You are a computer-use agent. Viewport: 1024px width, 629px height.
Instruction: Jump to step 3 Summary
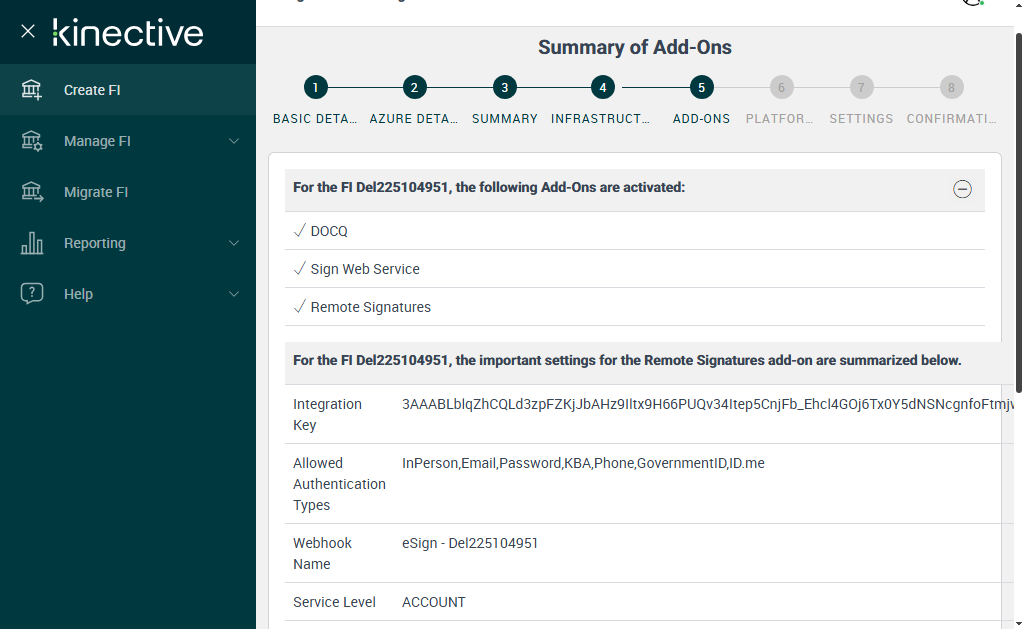505,88
